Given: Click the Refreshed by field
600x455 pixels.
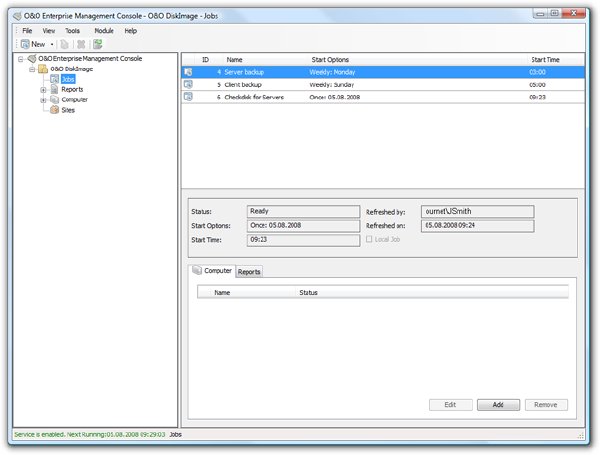Looking at the screenshot, I should (x=478, y=211).
